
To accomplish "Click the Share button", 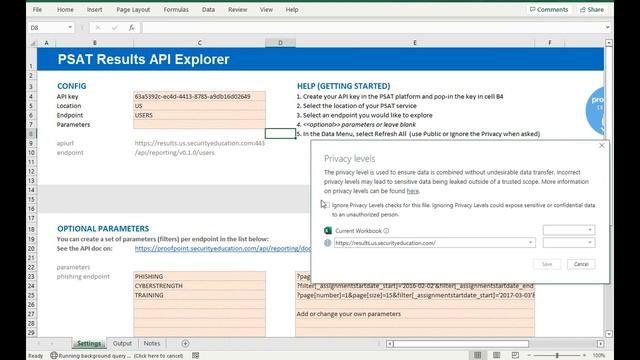I will [592, 9].
